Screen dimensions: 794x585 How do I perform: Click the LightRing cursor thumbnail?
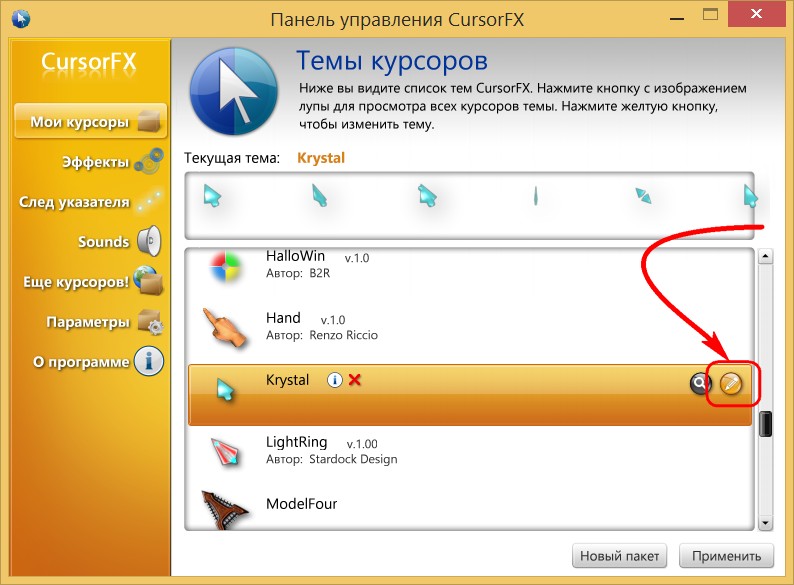[x=224, y=452]
